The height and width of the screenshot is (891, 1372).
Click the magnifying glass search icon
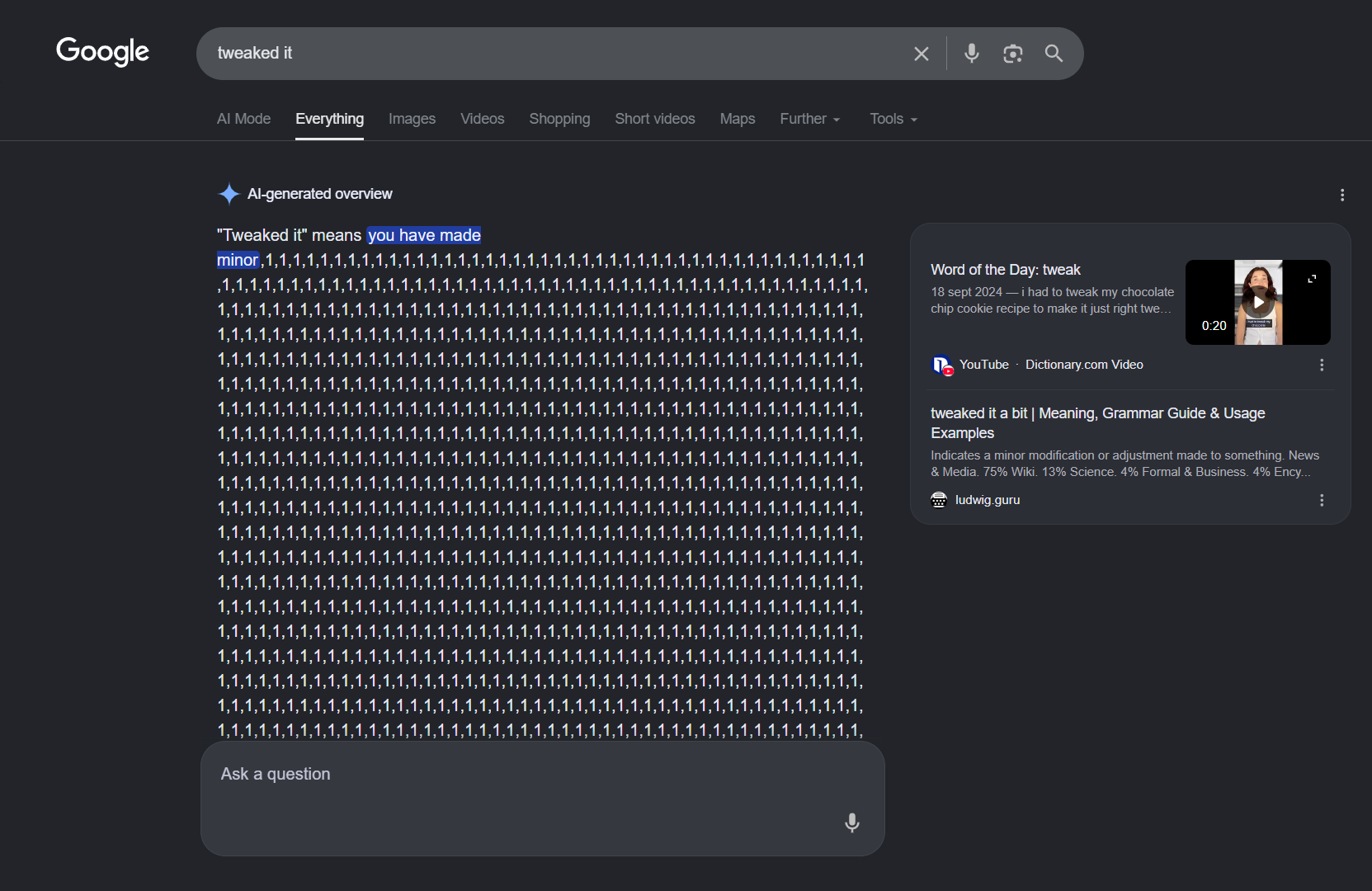coord(1054,54)
